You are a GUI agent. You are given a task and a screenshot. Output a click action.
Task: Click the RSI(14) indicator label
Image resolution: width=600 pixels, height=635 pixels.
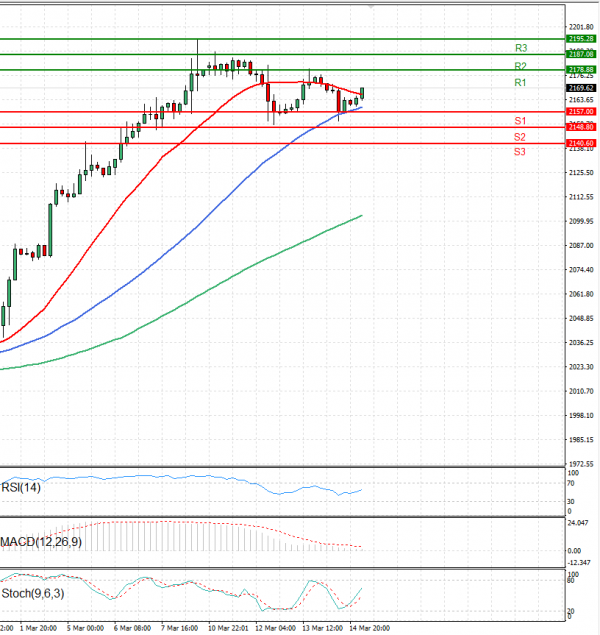click(21, 488)
